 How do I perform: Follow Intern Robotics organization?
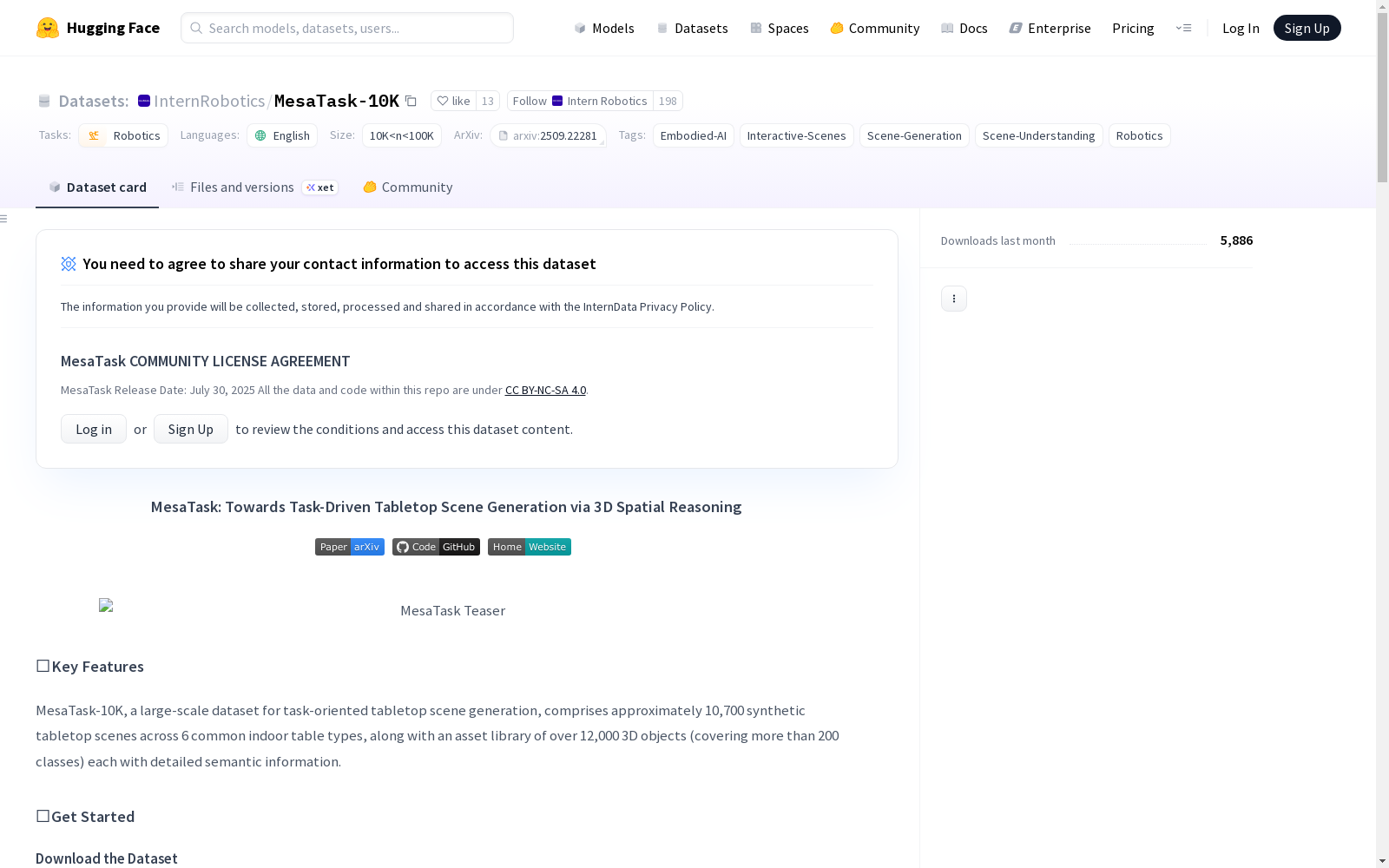coord(580,101)
